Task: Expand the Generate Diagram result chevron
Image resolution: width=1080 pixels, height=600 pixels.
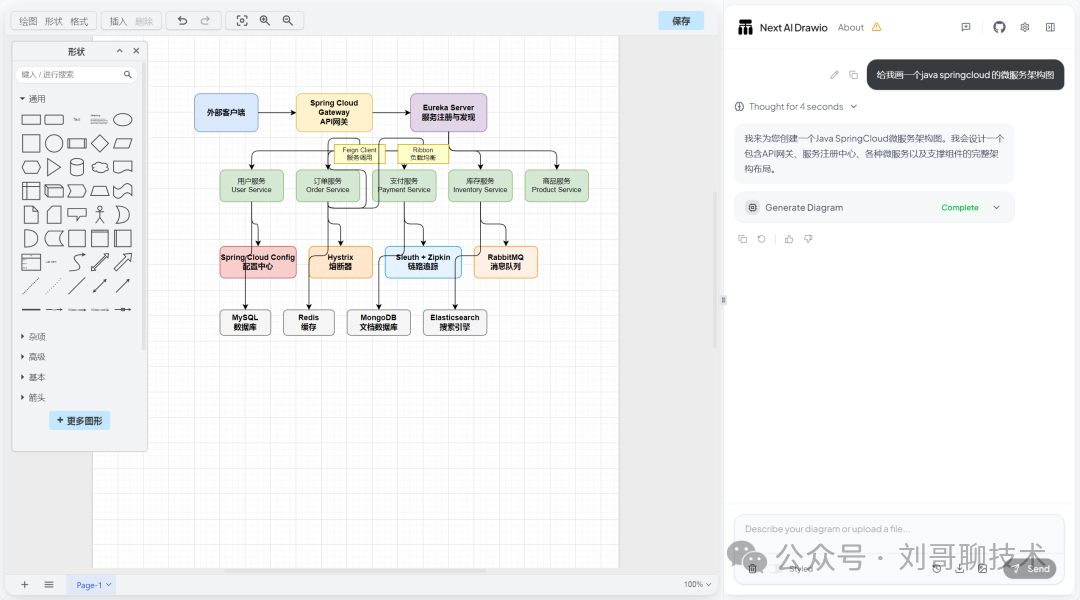Action: pos(996,208)
